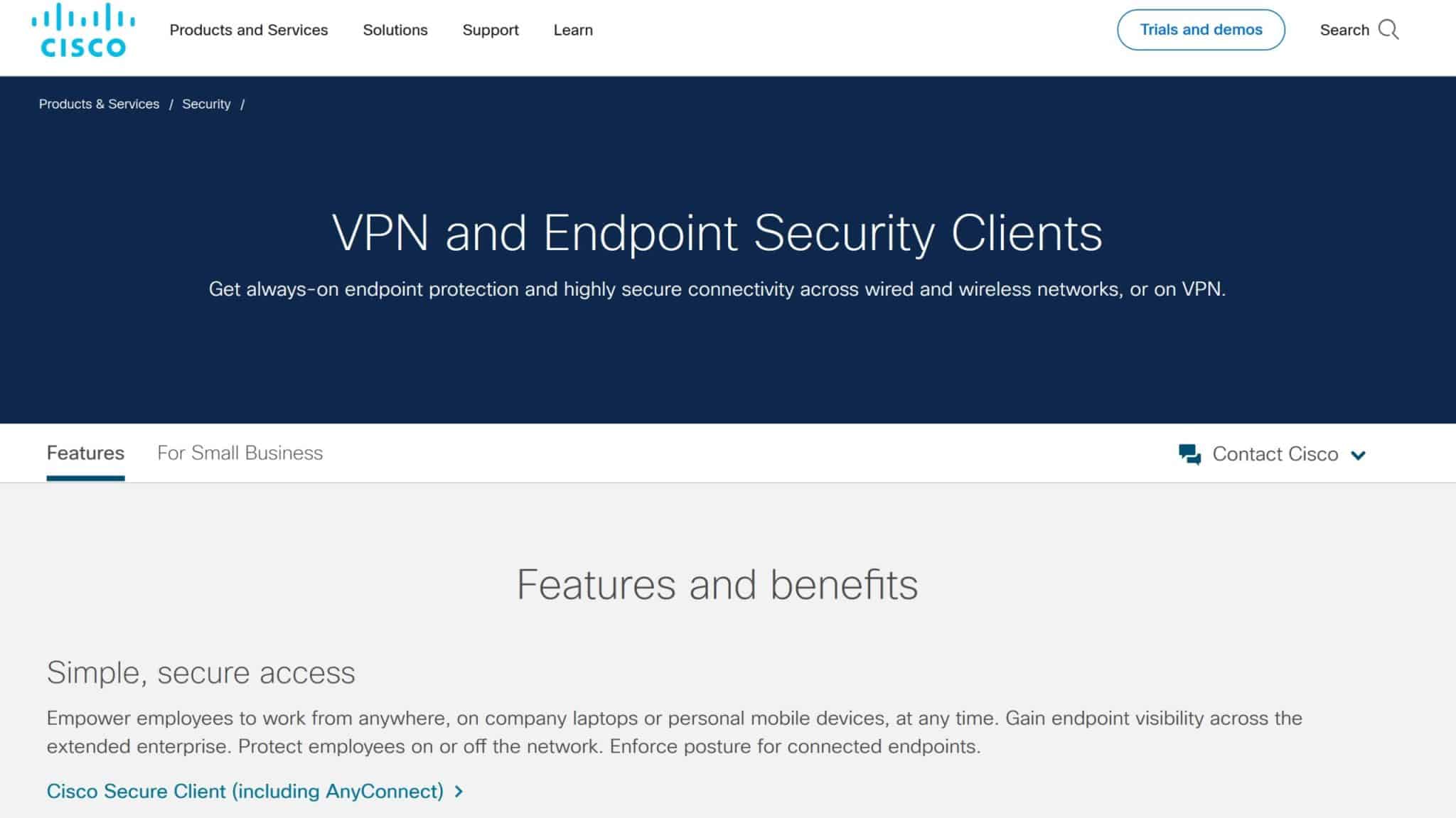Open the Security breadcrumb link
This screenshot has height=818, width=1456.
[206, 104]
